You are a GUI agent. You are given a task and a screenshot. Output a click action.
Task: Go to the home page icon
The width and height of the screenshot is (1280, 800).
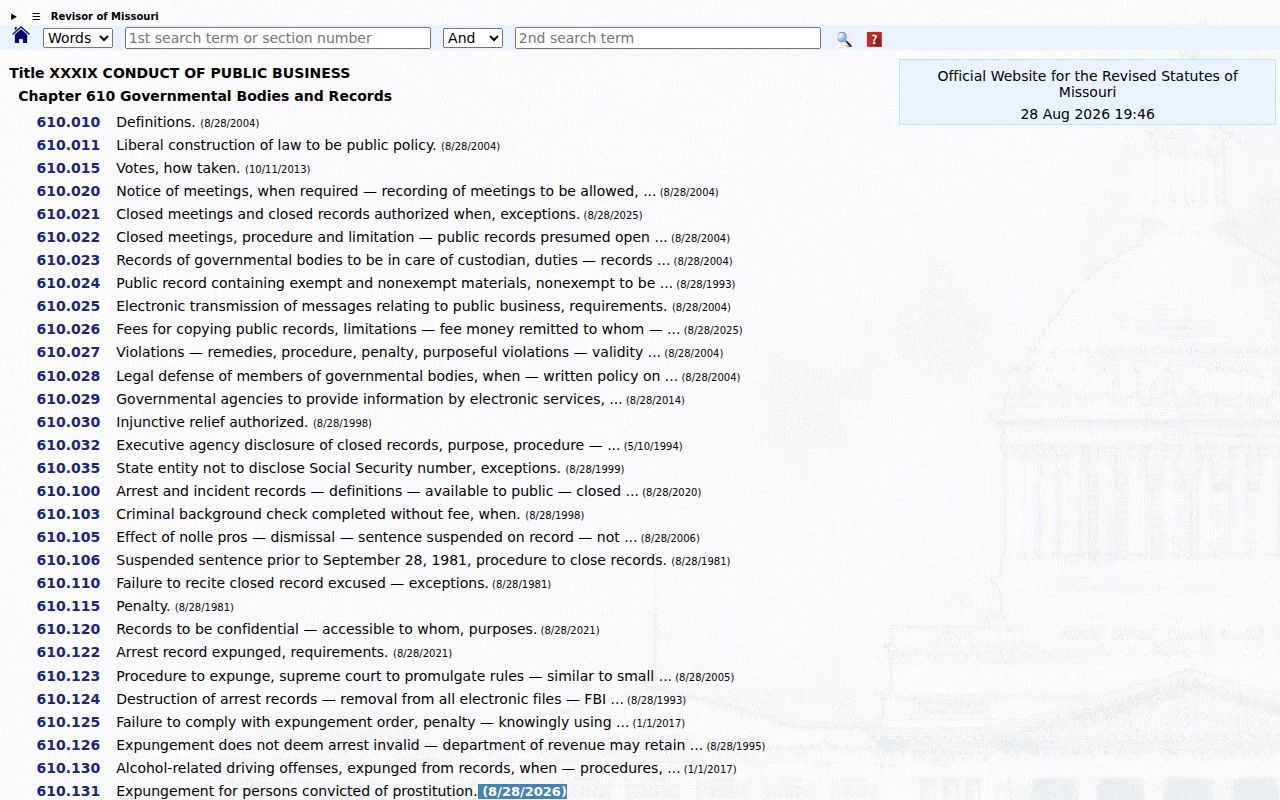(x=21, y=36)
